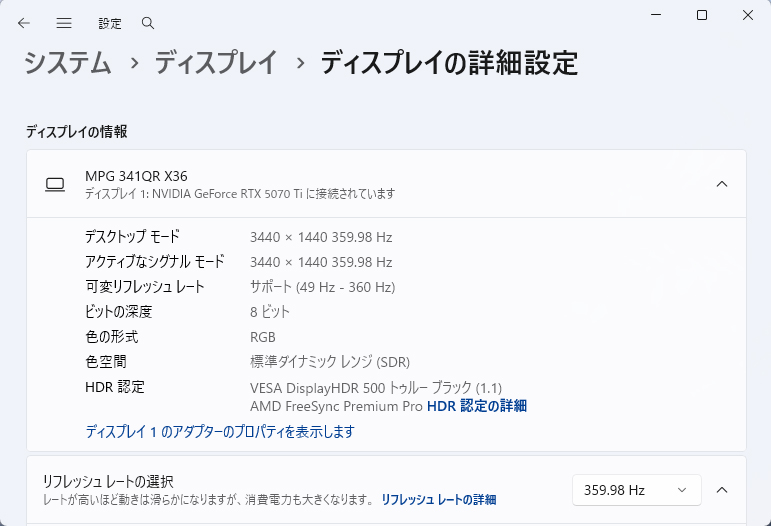Click the RGB color format value

point(263,337)
